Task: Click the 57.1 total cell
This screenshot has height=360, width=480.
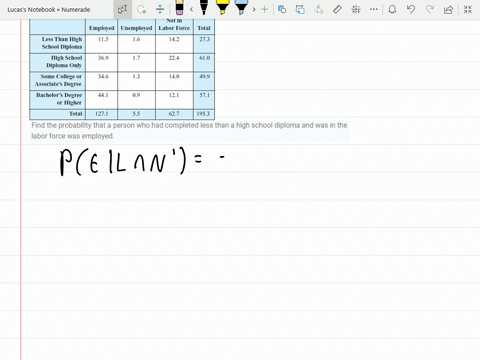Action: 204,95
